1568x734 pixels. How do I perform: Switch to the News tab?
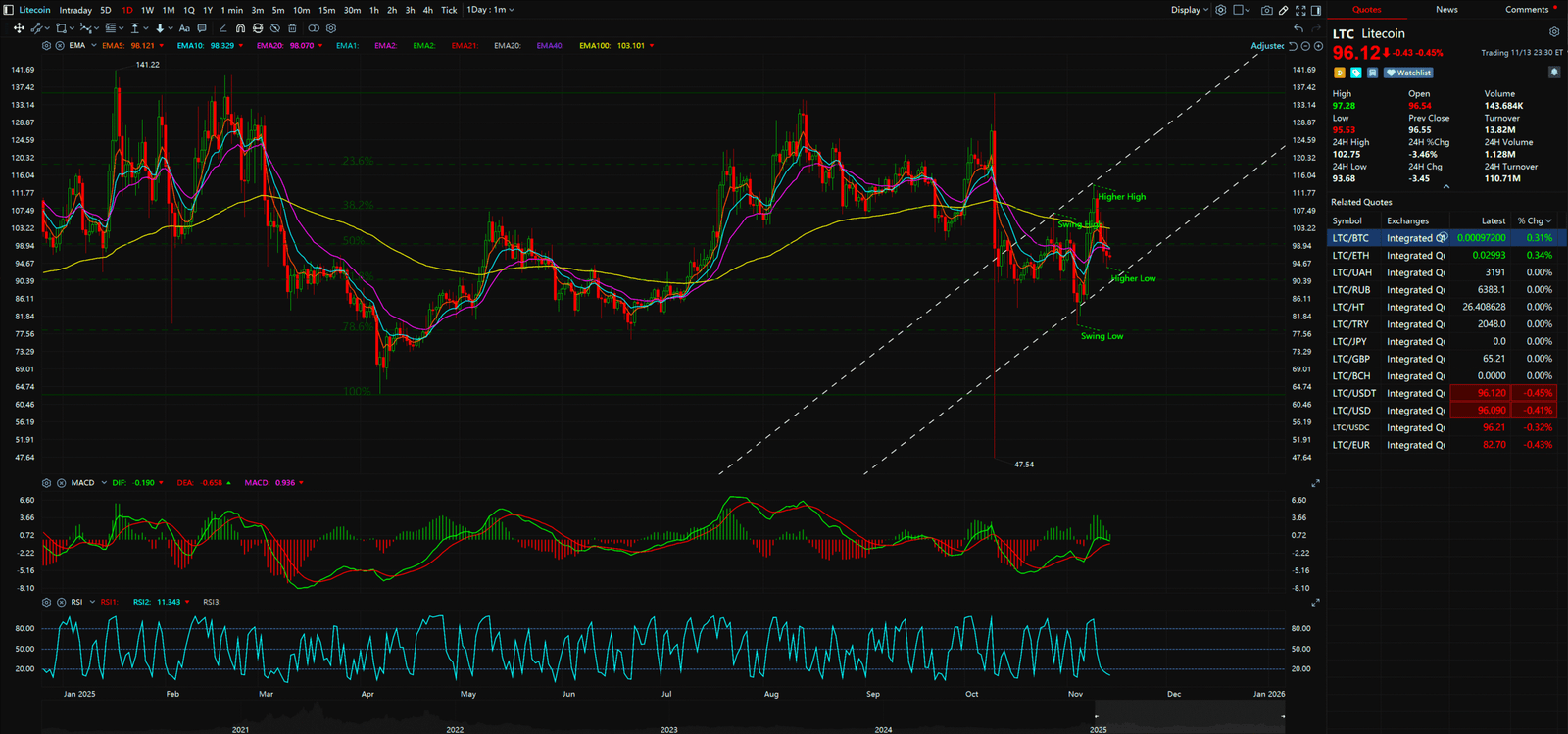[1446, 10]
